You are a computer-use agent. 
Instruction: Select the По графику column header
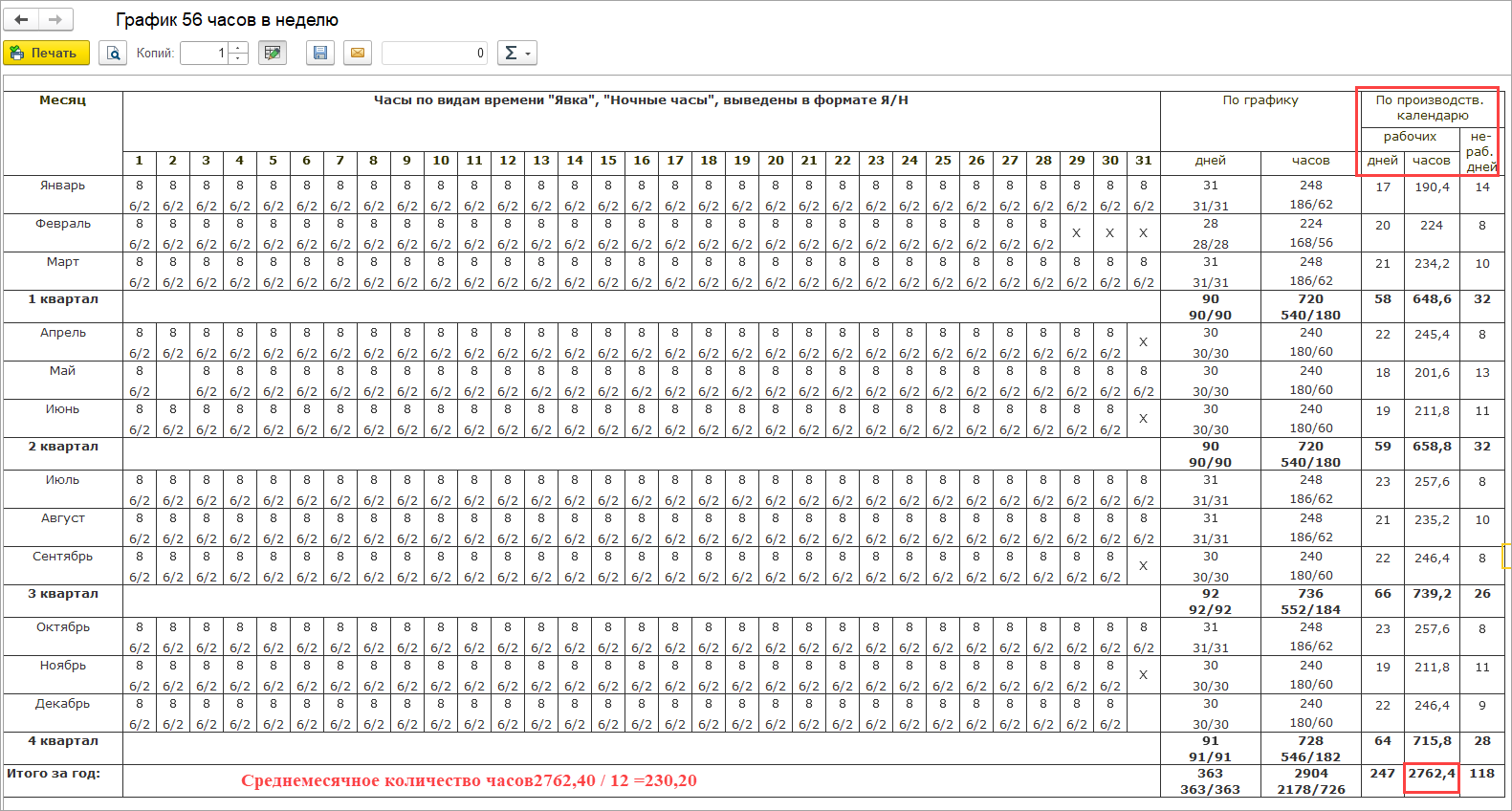coord(1260,100)
